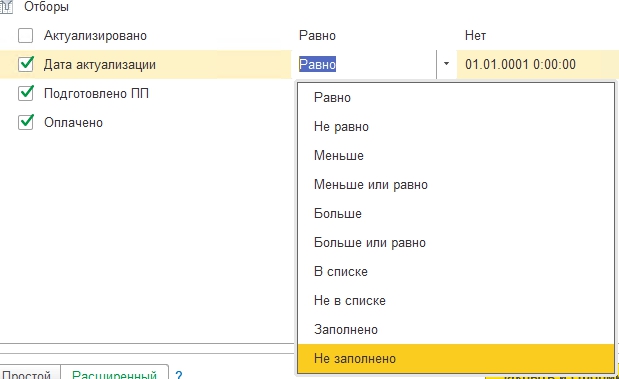The image size is (619, 379).
Task: Select the Оплачено row label
Action: coord(73,123)
